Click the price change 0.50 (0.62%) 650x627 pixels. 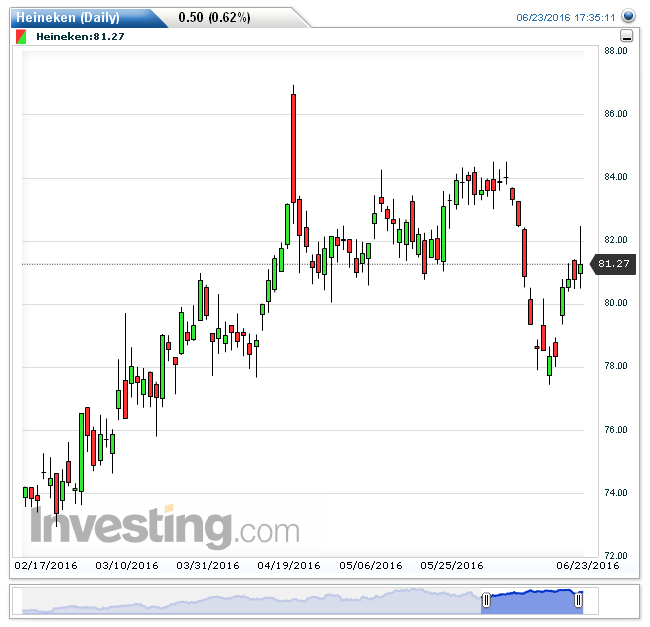pos(214,17)
